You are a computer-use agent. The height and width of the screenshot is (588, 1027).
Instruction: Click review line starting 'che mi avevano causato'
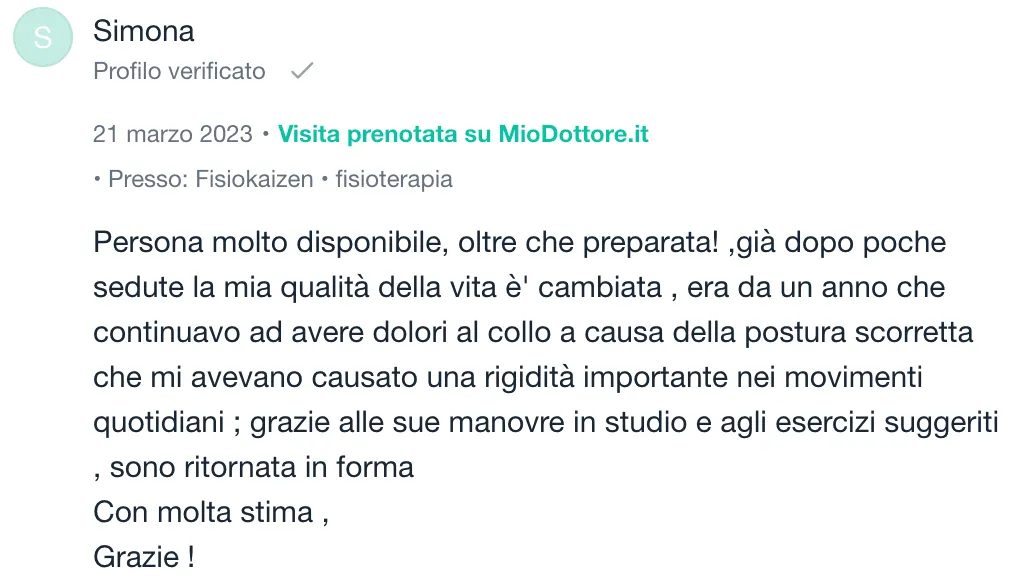click(508, 378)
